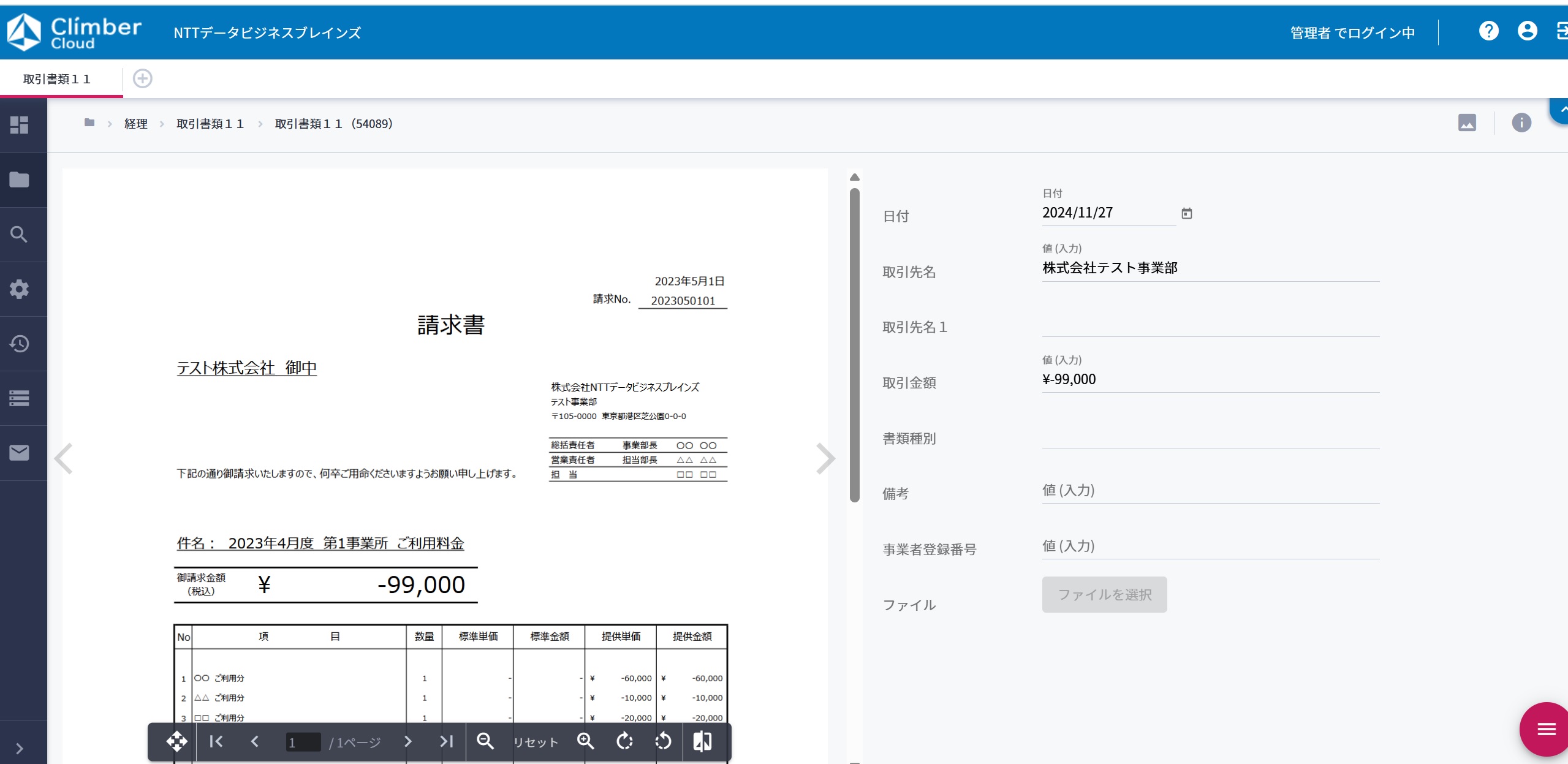Zoom in on the invoice preview

585,741
